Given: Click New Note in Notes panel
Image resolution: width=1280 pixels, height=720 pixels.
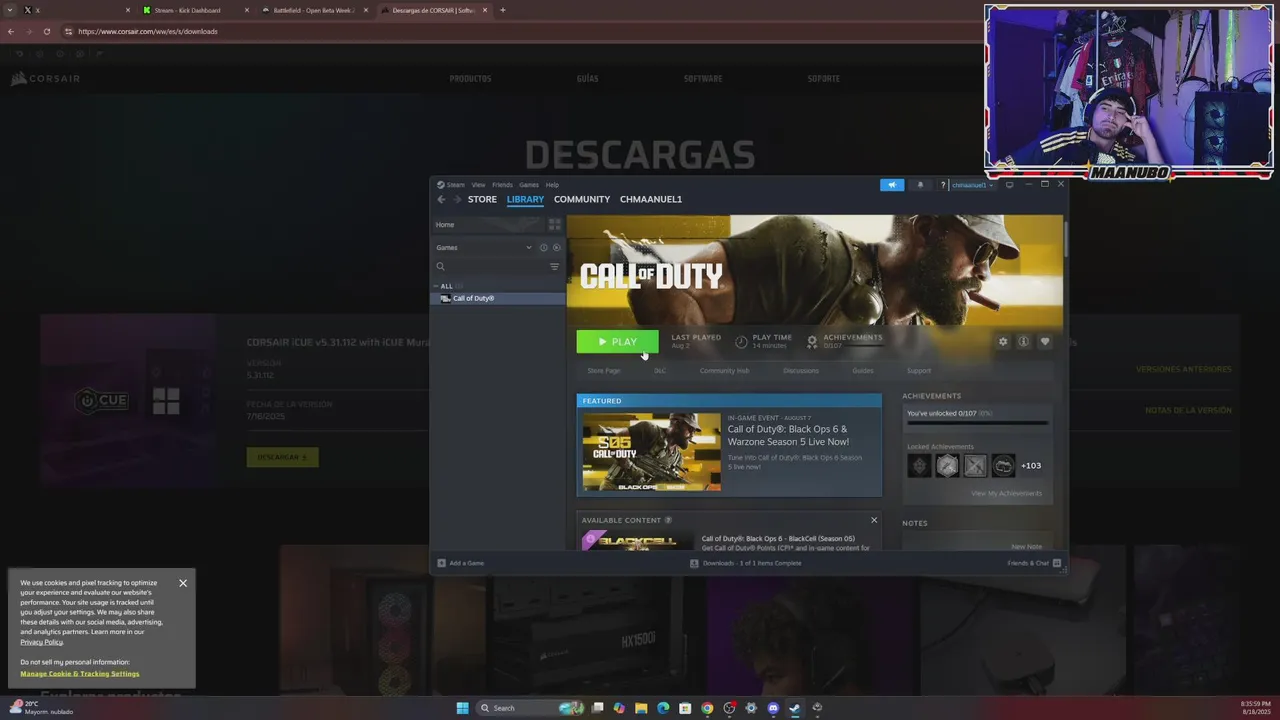Looking at the screenshot, I should (x=1026, y=547).
